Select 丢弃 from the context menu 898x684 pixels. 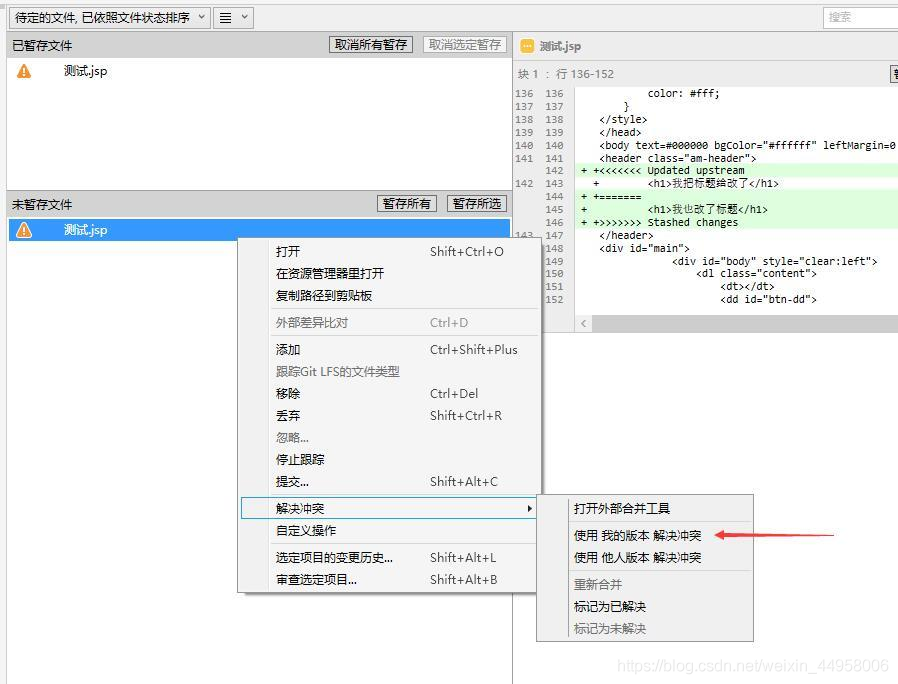tap(288, 416)
